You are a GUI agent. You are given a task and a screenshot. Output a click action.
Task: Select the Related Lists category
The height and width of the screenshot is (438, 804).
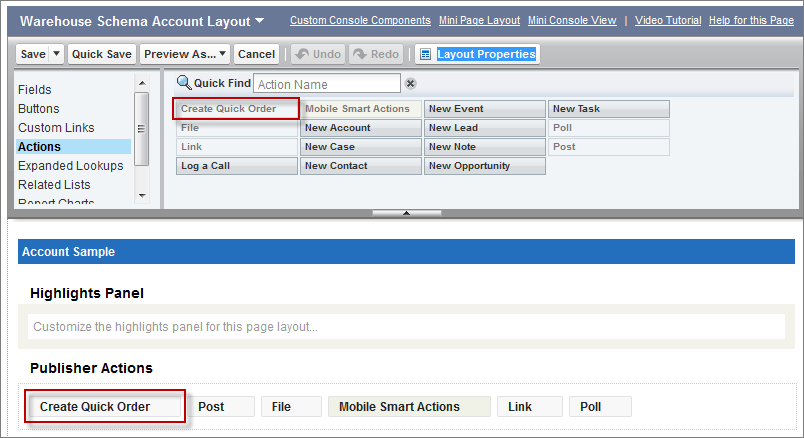(54, 185)
